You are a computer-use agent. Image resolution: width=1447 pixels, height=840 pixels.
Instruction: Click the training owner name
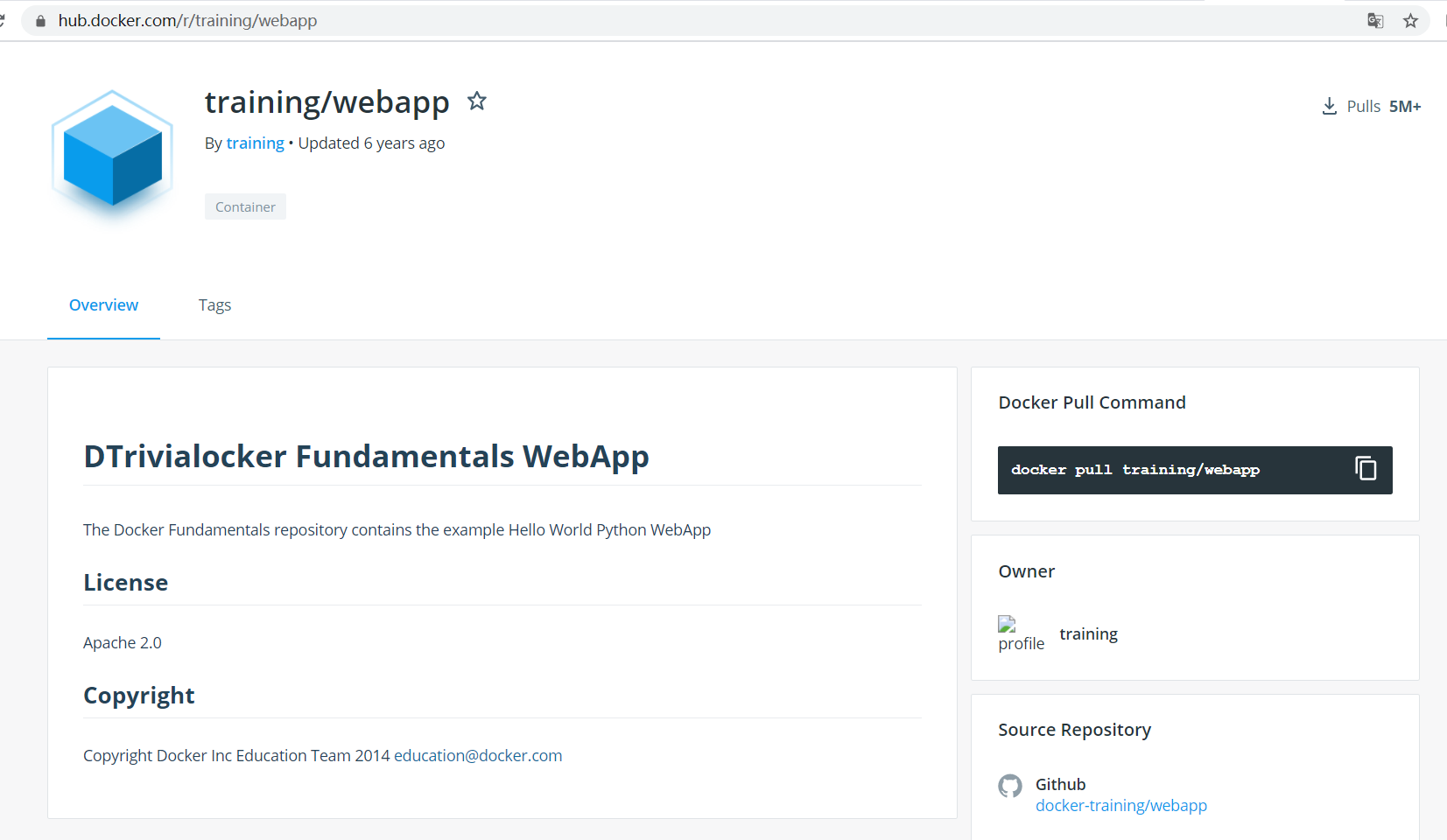(1088, 634)
